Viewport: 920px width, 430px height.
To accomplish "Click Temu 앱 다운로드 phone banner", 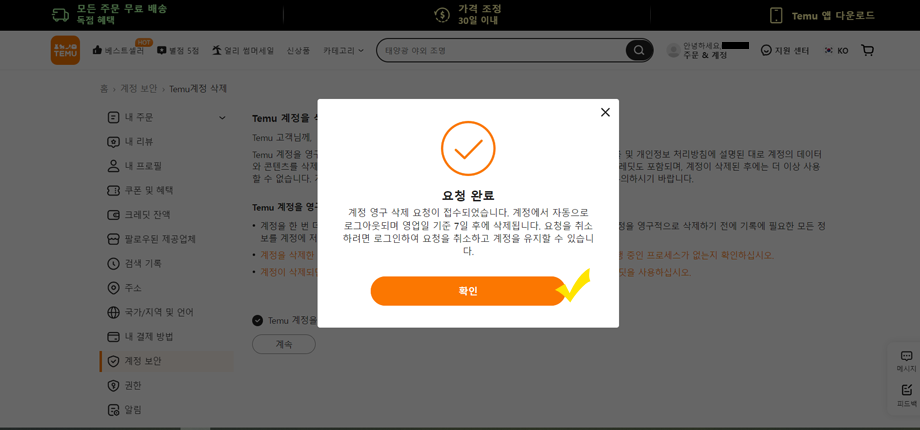I will [822, 15].
